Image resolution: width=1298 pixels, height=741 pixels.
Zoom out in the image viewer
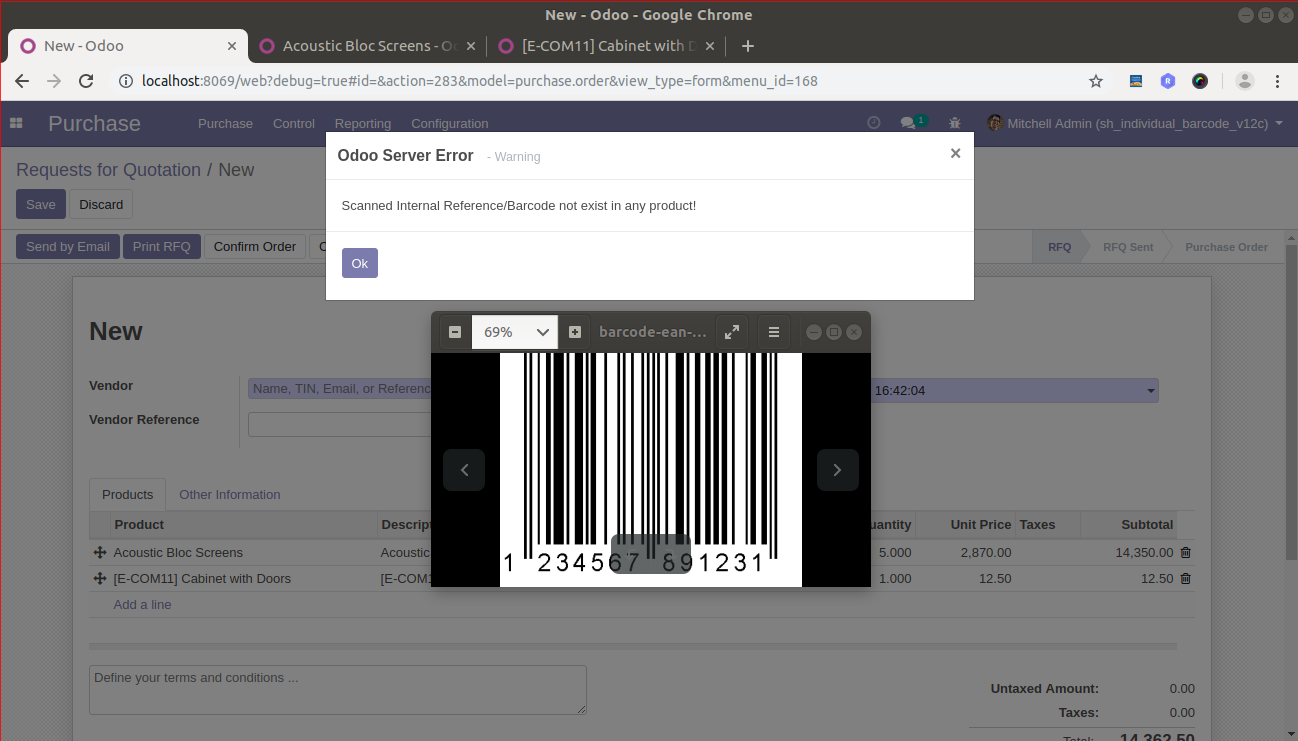pos(455,332)
